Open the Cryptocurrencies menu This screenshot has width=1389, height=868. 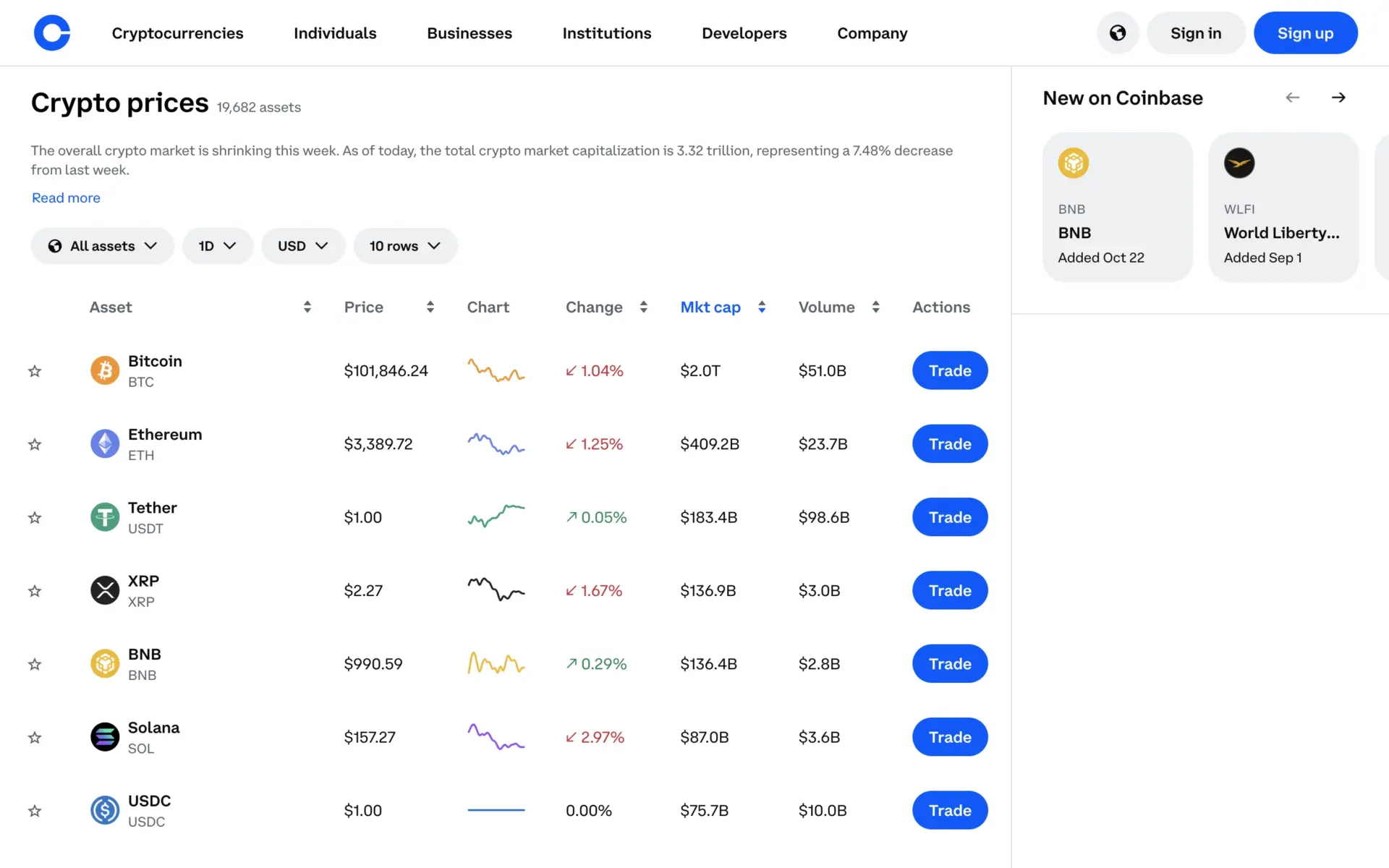177,33
